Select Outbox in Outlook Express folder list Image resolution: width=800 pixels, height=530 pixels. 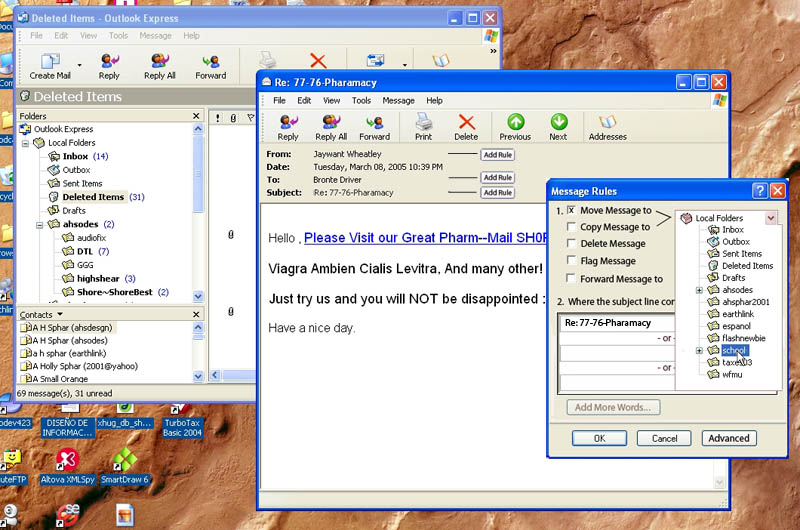[x=69, y=170]
